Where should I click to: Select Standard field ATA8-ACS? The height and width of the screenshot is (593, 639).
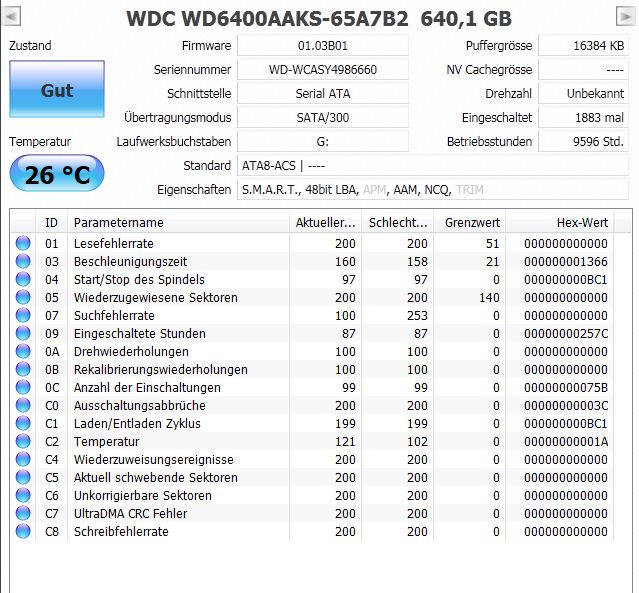433,165
